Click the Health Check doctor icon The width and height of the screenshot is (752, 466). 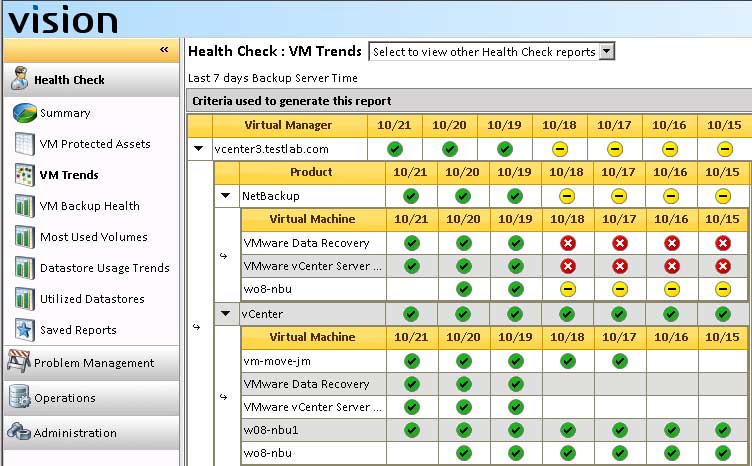coord(19,78)
